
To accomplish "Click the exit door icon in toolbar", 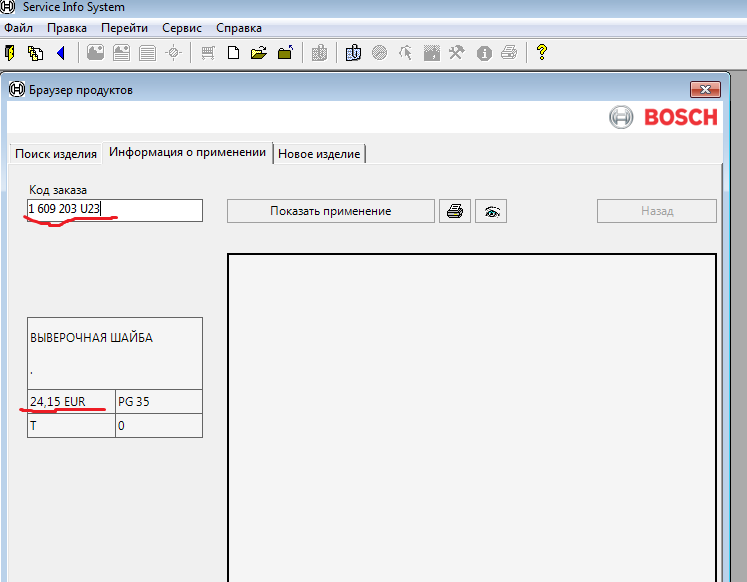I will click(x=10, y=53).
